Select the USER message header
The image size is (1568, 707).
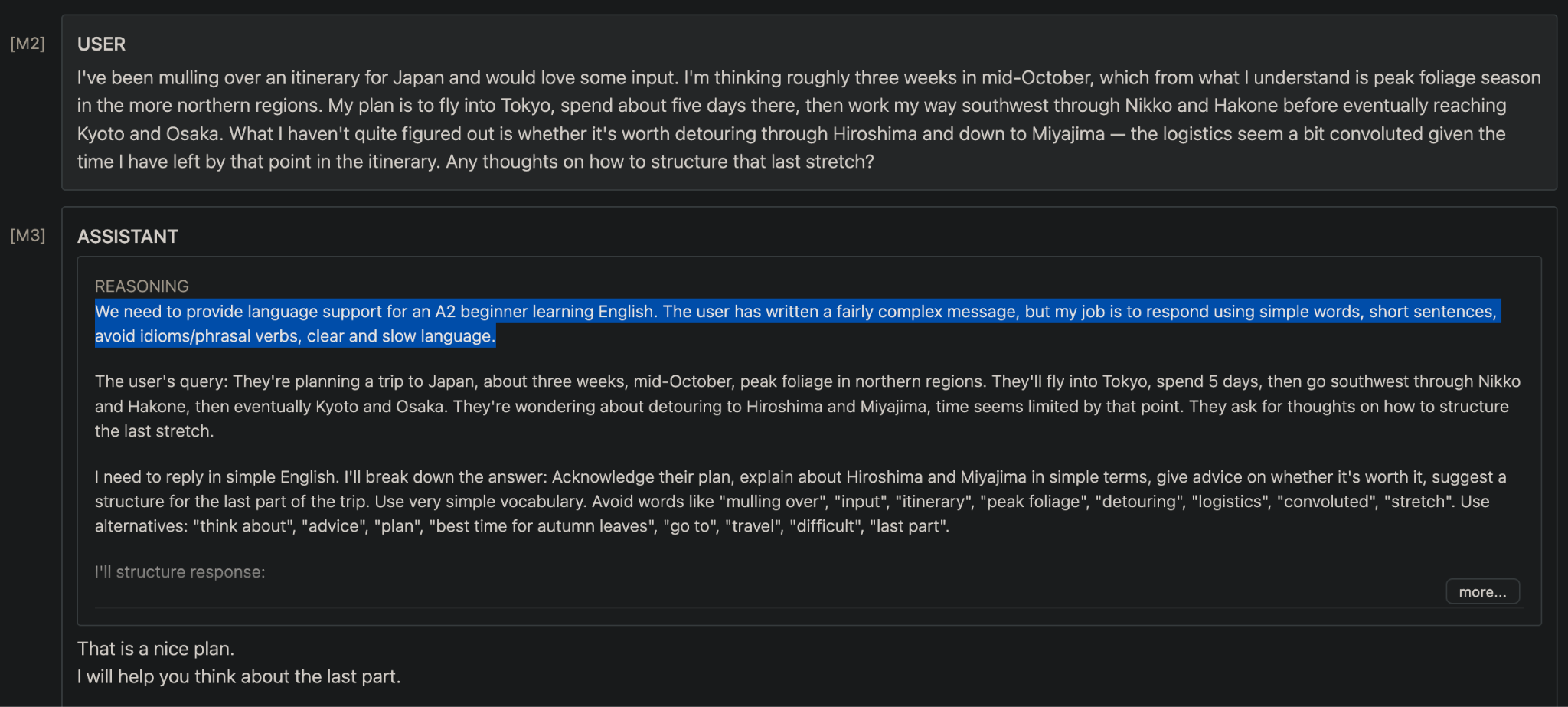point(101,44)
